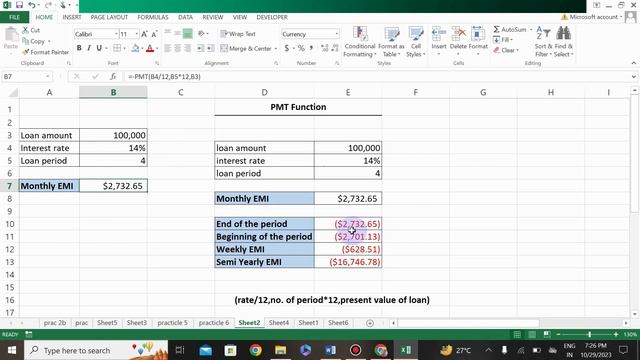Click Fill button in Editing group

(x=503, y=40)
